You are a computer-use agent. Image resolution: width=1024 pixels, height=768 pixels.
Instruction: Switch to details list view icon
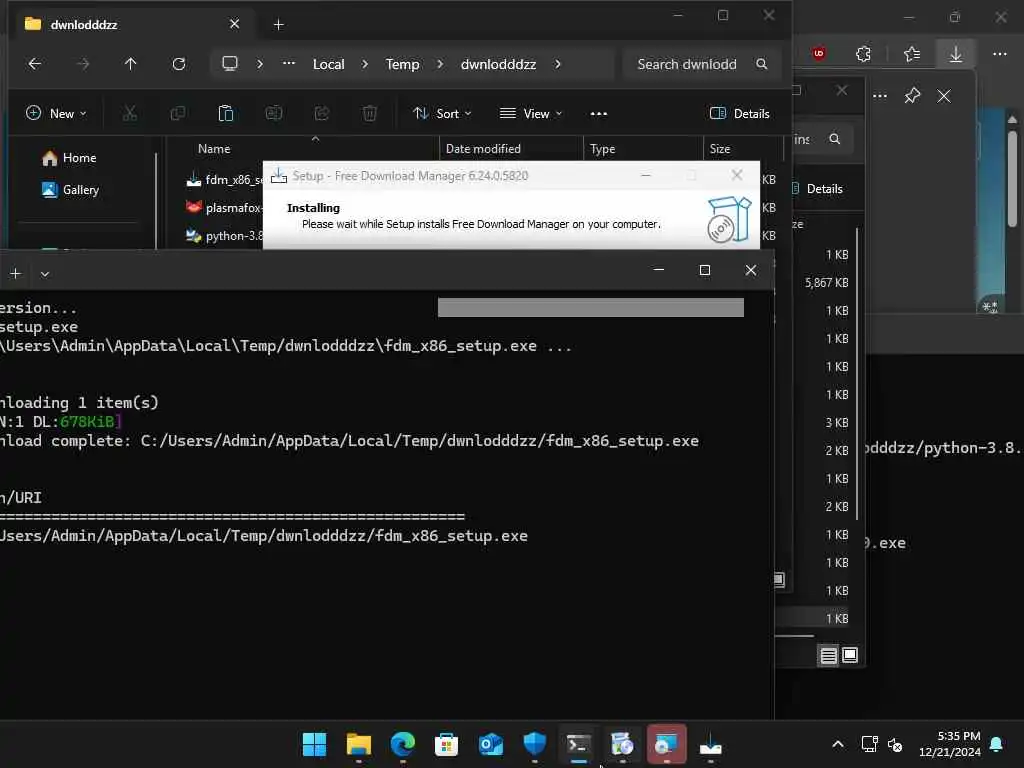(828, 656)
